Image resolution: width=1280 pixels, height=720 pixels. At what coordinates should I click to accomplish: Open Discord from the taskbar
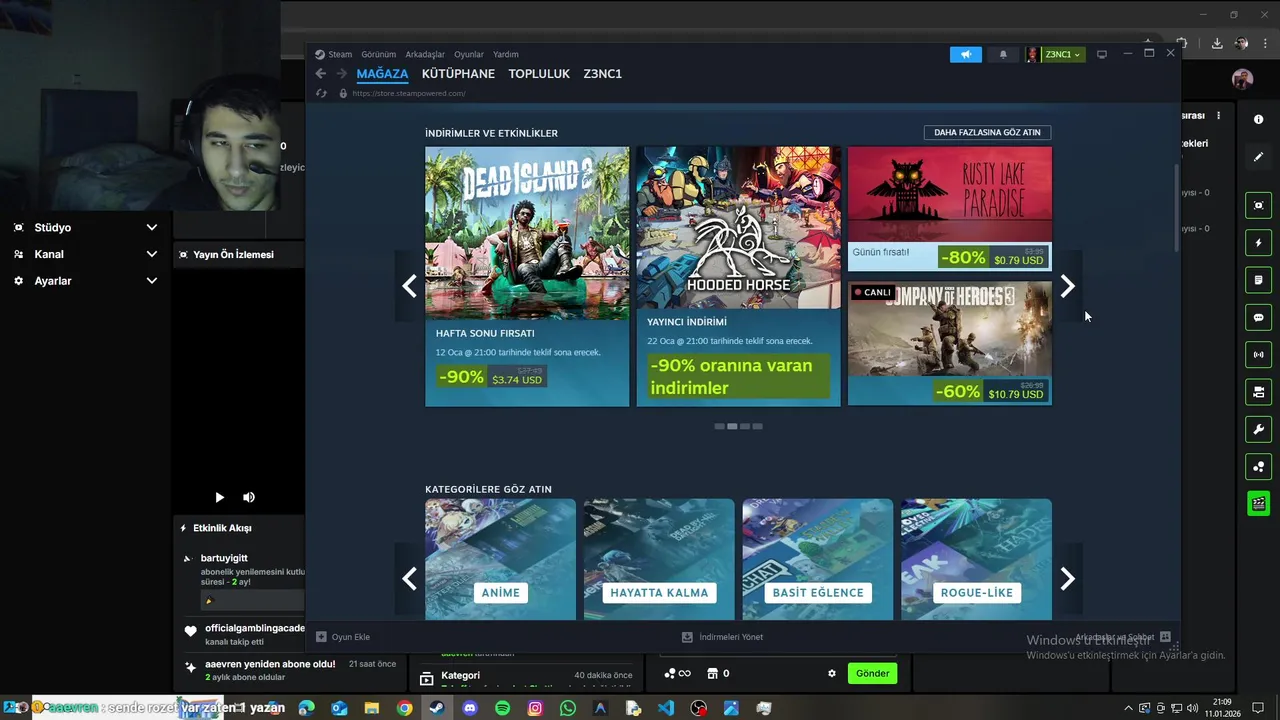click(470, 708)
